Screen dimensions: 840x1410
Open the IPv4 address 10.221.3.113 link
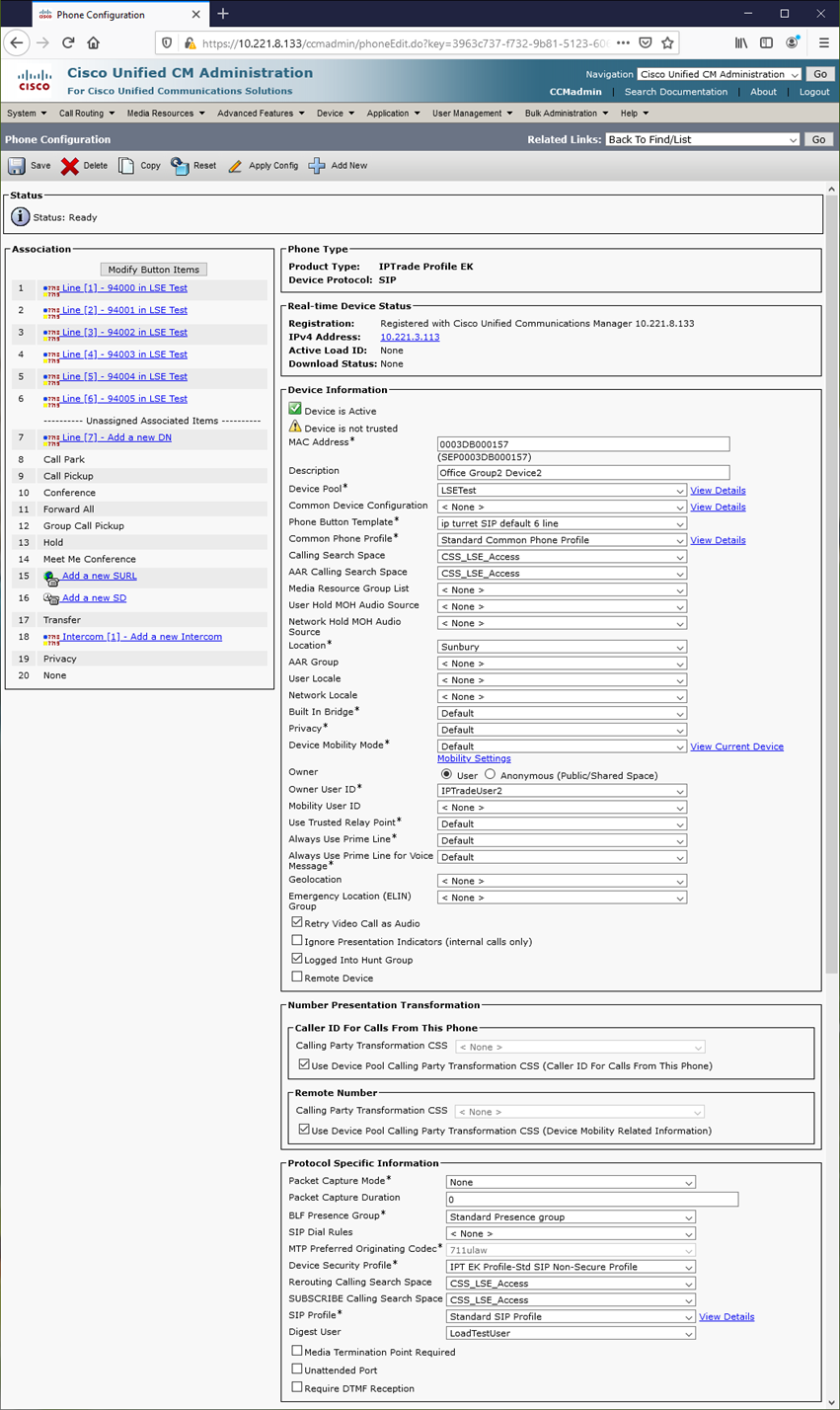[x=410, y=337]
